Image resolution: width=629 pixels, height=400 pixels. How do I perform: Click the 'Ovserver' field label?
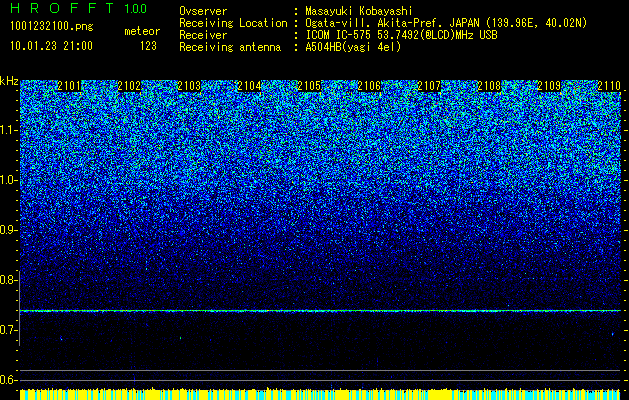[x=203, y=11]
